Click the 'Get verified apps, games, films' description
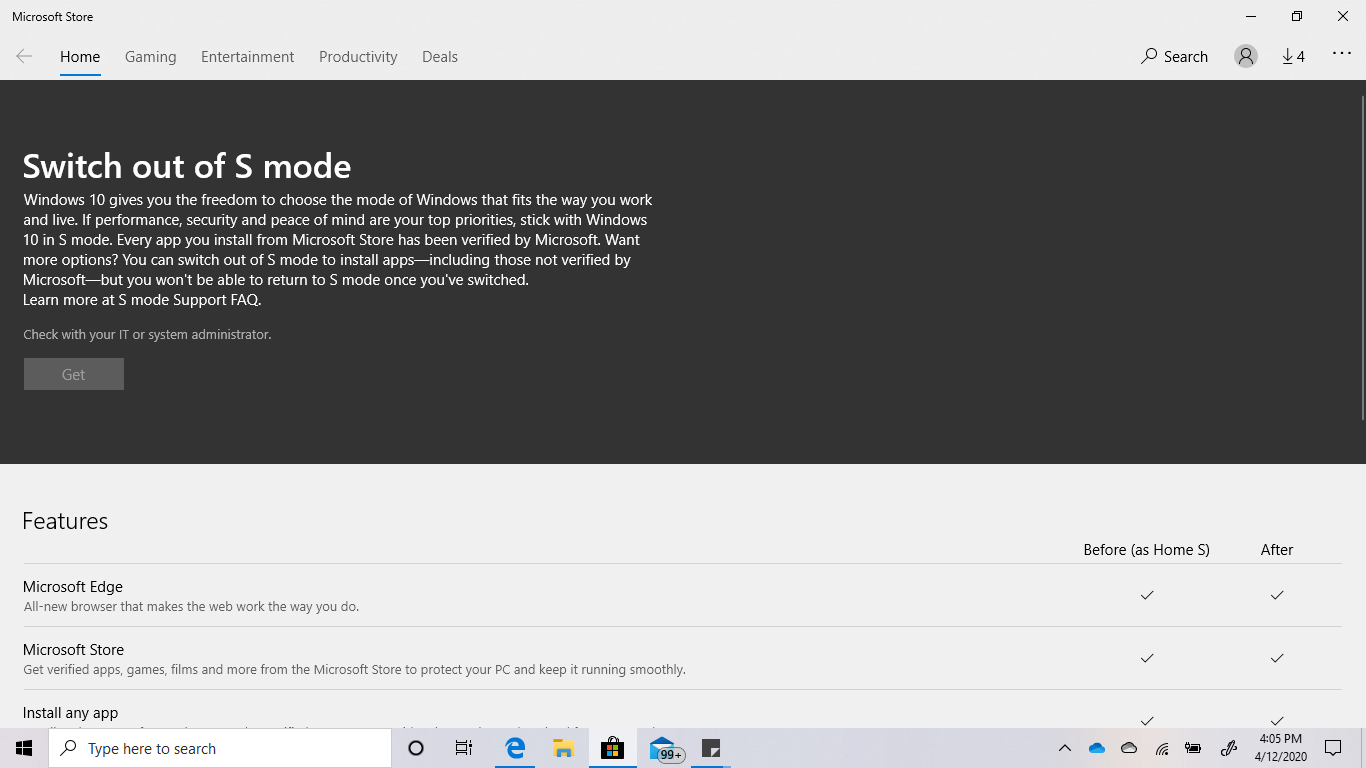 [354, 670]
